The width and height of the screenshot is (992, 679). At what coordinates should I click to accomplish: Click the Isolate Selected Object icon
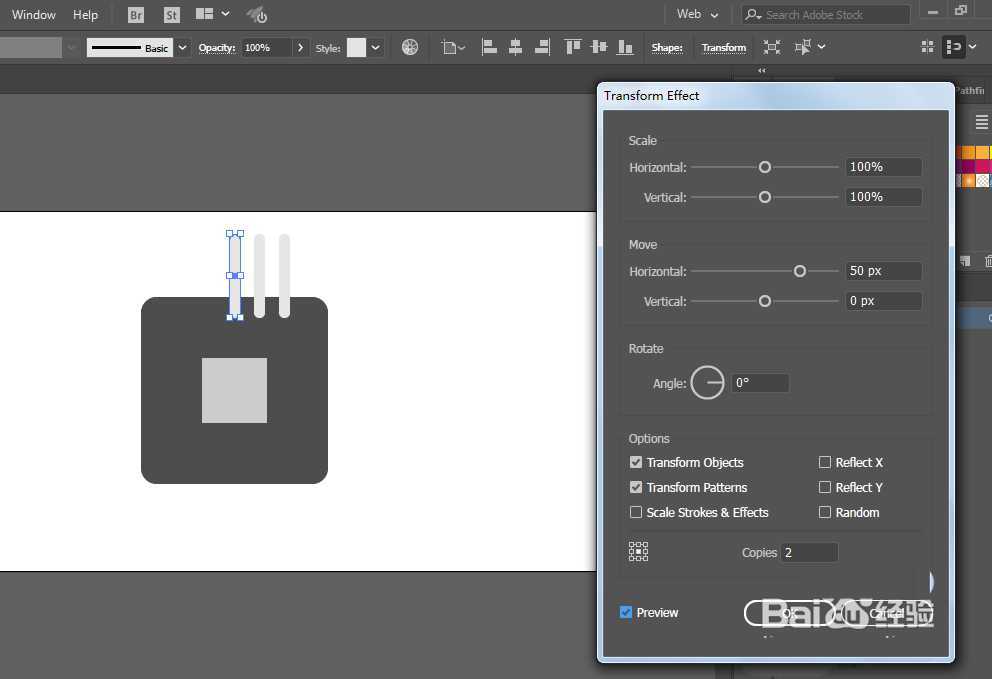click(772, 47)
